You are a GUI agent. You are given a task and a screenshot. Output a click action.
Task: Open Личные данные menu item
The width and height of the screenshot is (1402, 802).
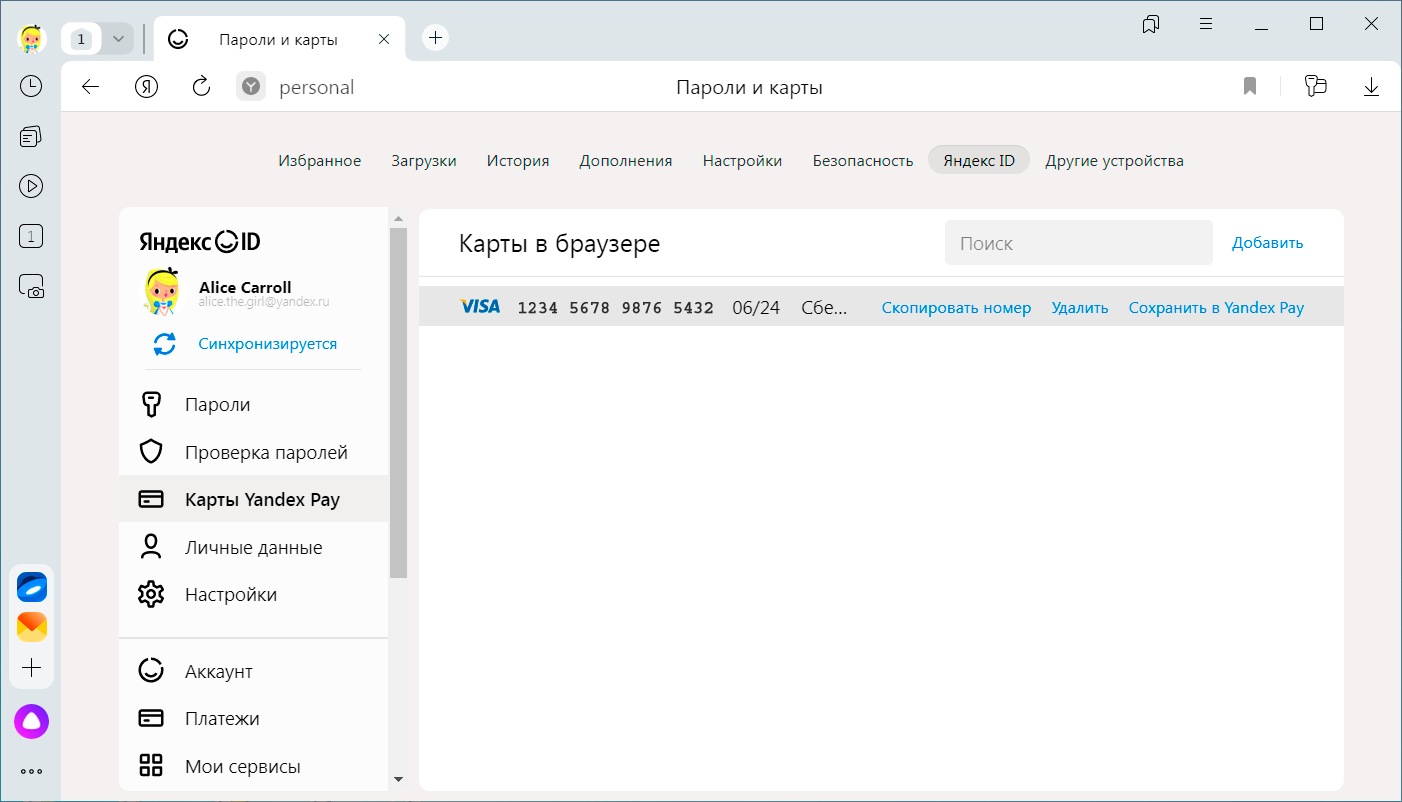point(254,547)
